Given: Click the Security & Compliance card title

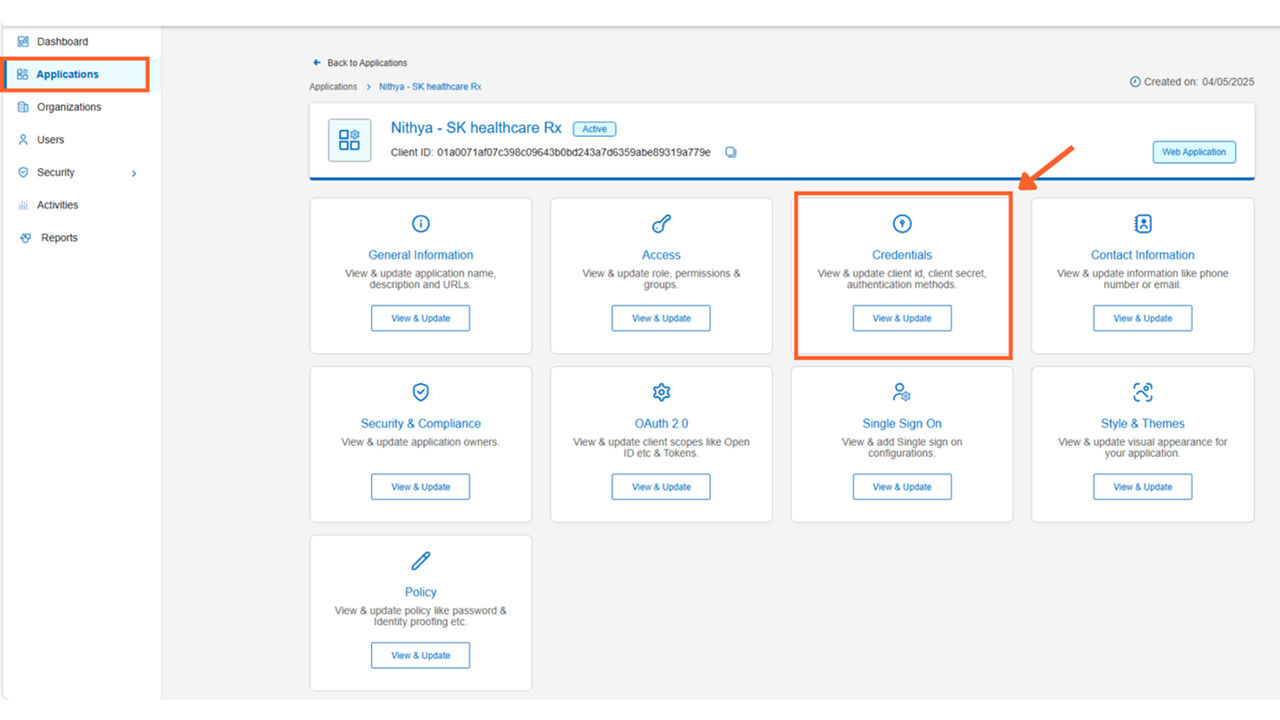Looking at the screenshot, I should point(421,424).
